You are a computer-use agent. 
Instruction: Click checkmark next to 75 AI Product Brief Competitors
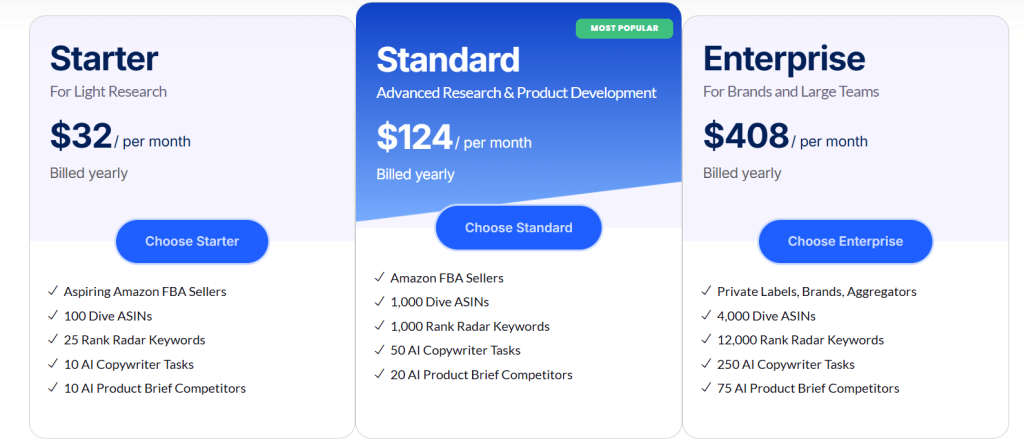click(707, 388)
